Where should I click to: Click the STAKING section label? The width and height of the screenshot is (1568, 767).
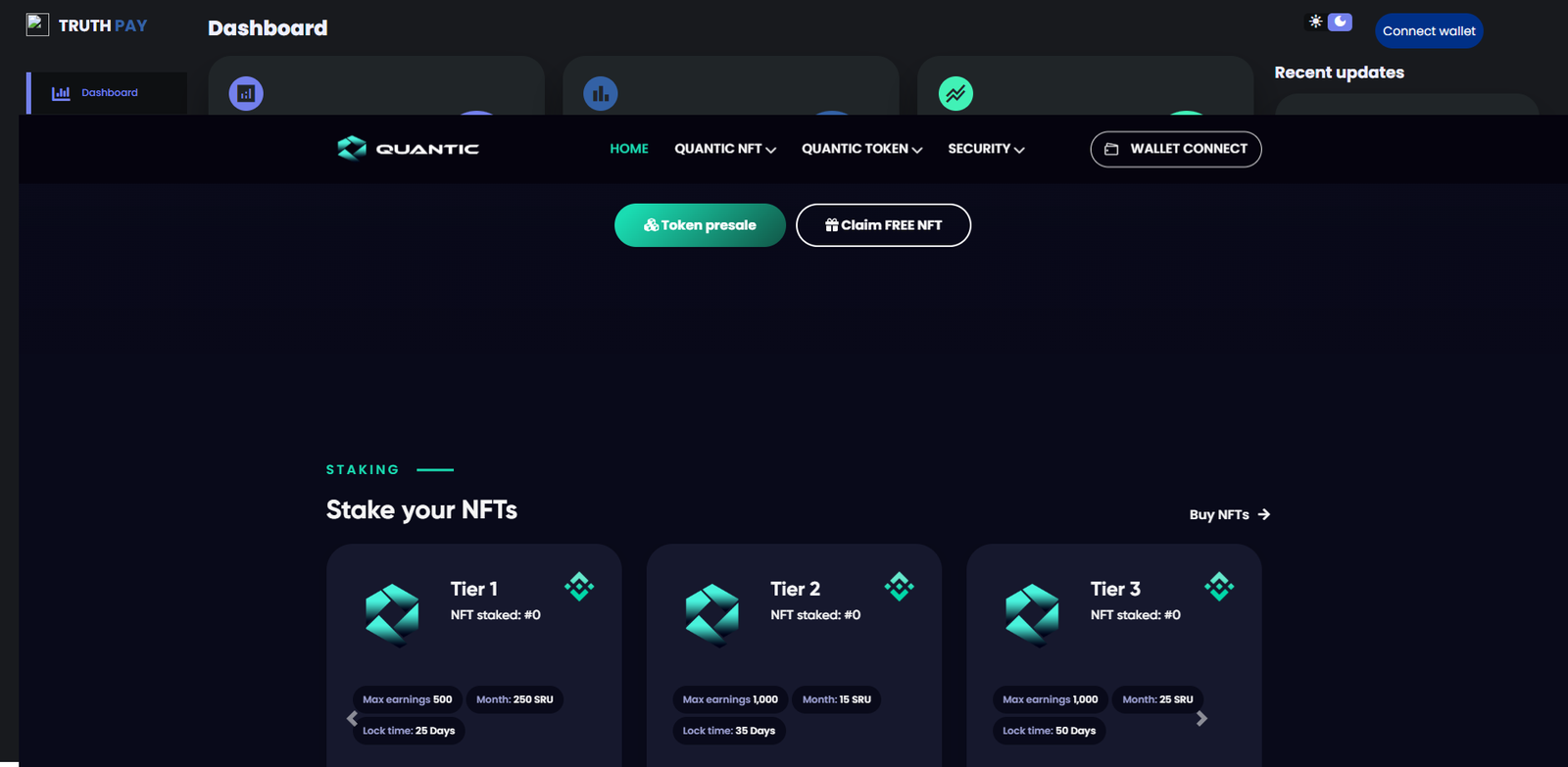pos(363,470)
